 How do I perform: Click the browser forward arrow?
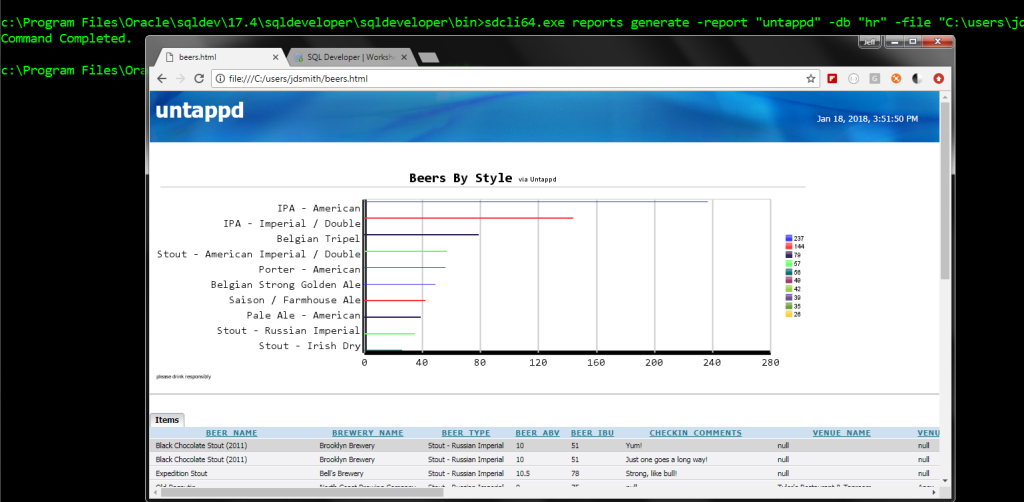click(x=181, y=79)
